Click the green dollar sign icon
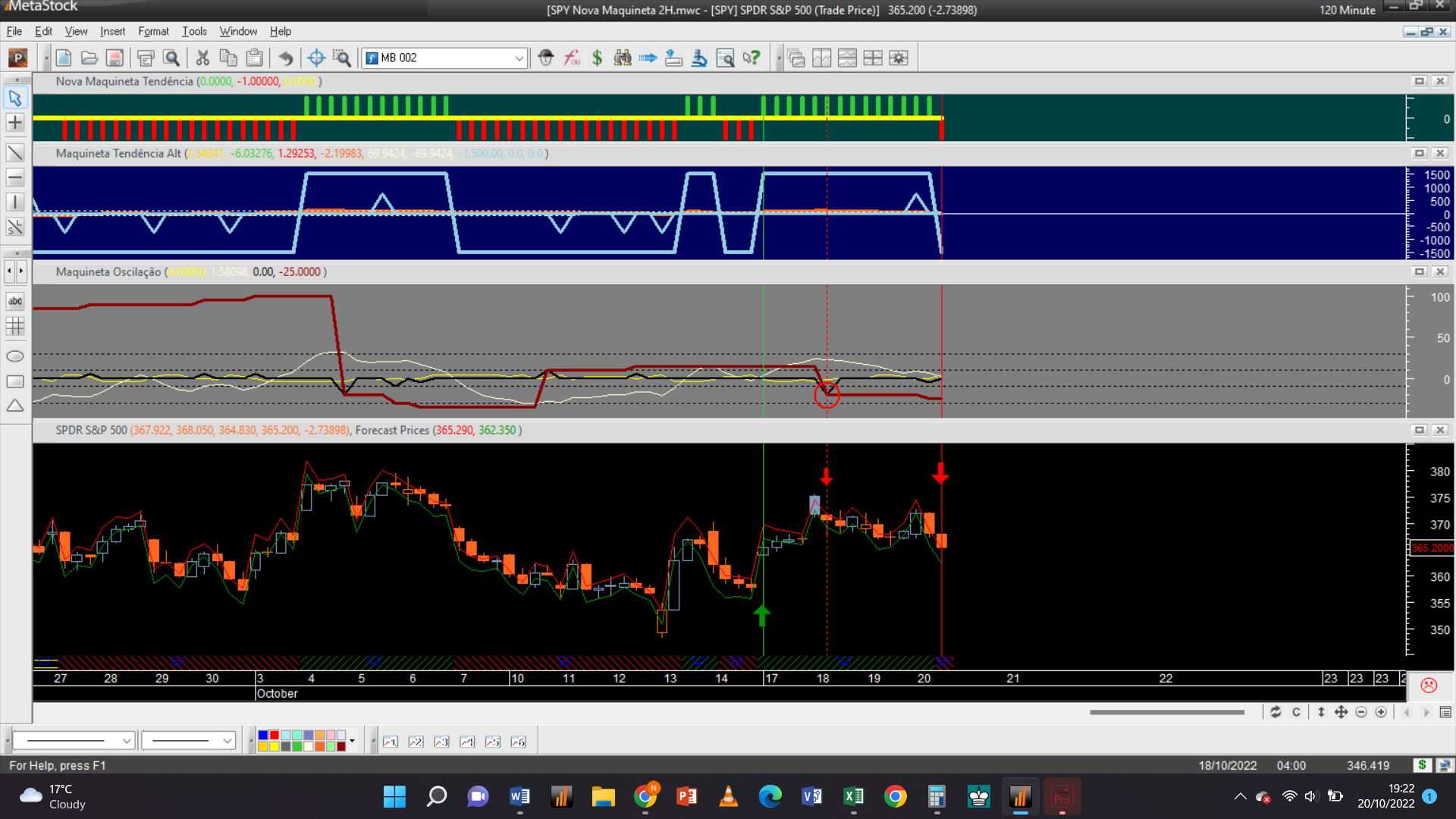1456x819 pixels. point(597,58)
